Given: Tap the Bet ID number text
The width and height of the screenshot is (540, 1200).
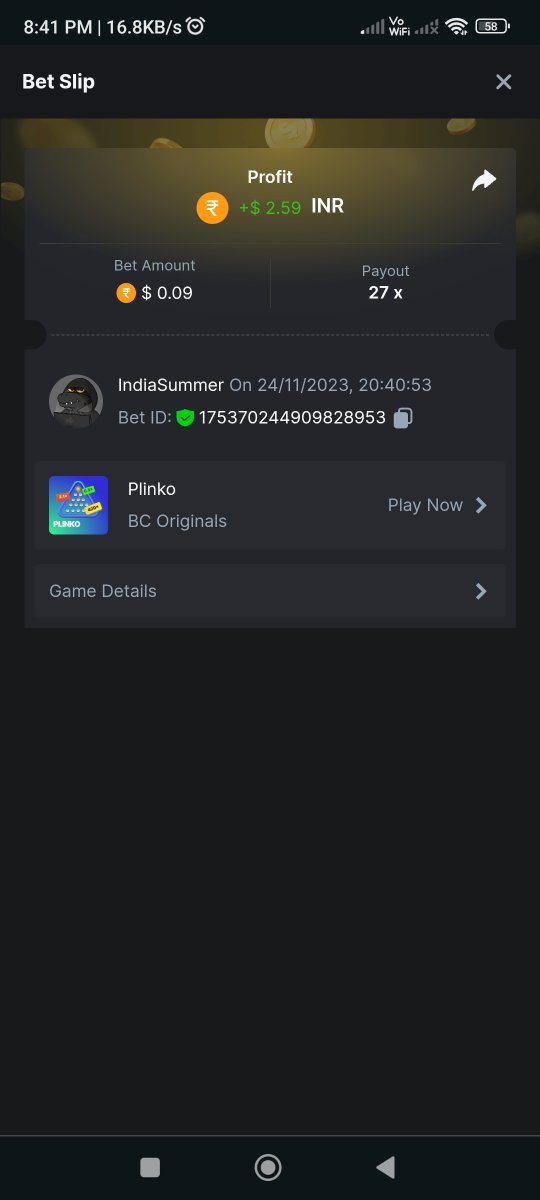Looking at the screenshot, I should coord(292,418).
